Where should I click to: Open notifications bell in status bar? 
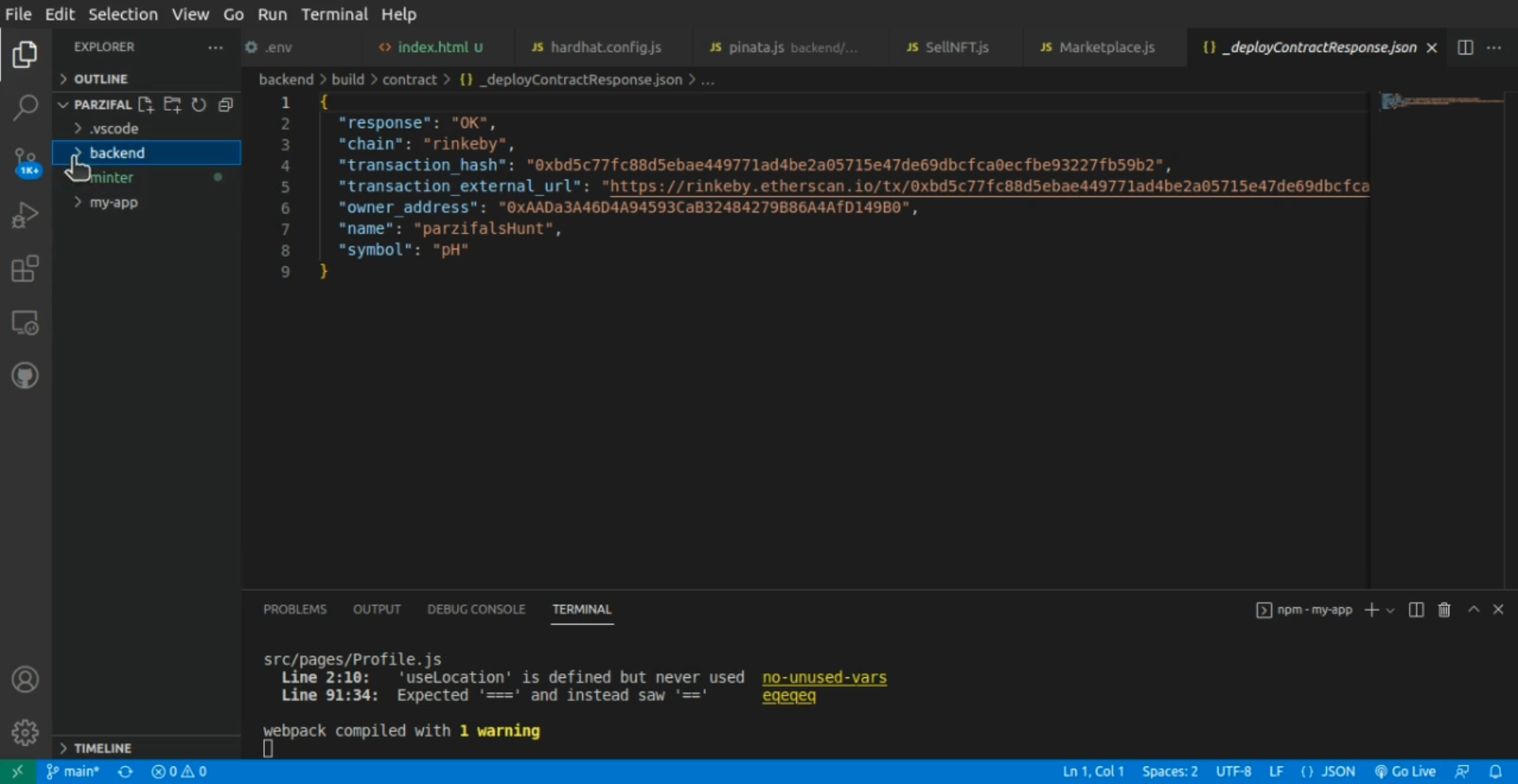pos(1495,771)
